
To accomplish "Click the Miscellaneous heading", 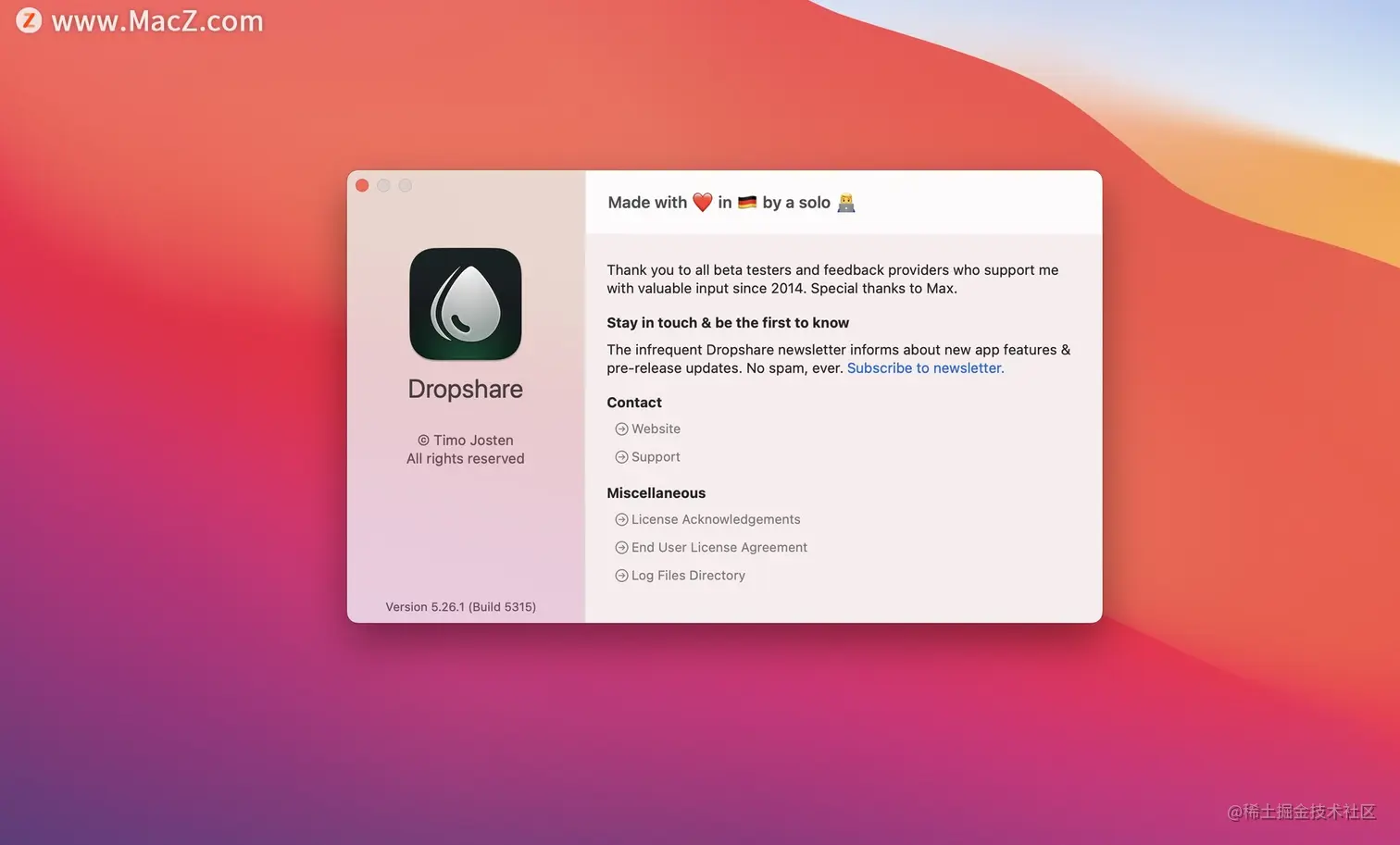I will tap(656, 493).
